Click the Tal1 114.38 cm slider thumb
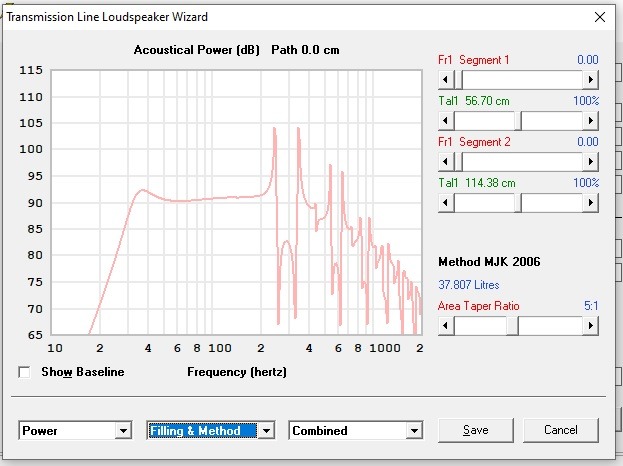The height and width of the screenshot is (466, 623). [x=518, y=203]
